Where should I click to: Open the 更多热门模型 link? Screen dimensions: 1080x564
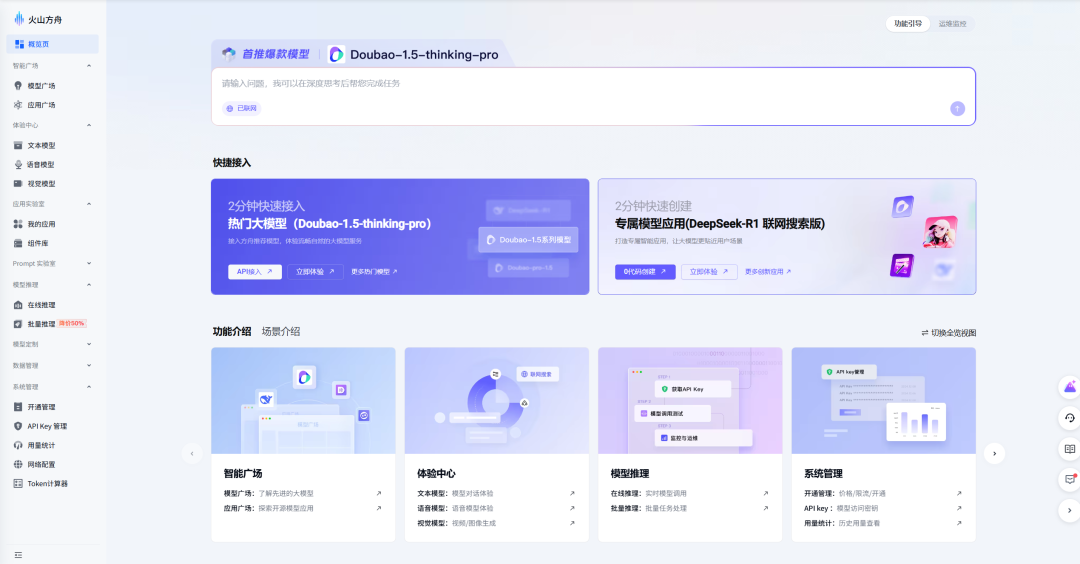click(x=374, y=272)
